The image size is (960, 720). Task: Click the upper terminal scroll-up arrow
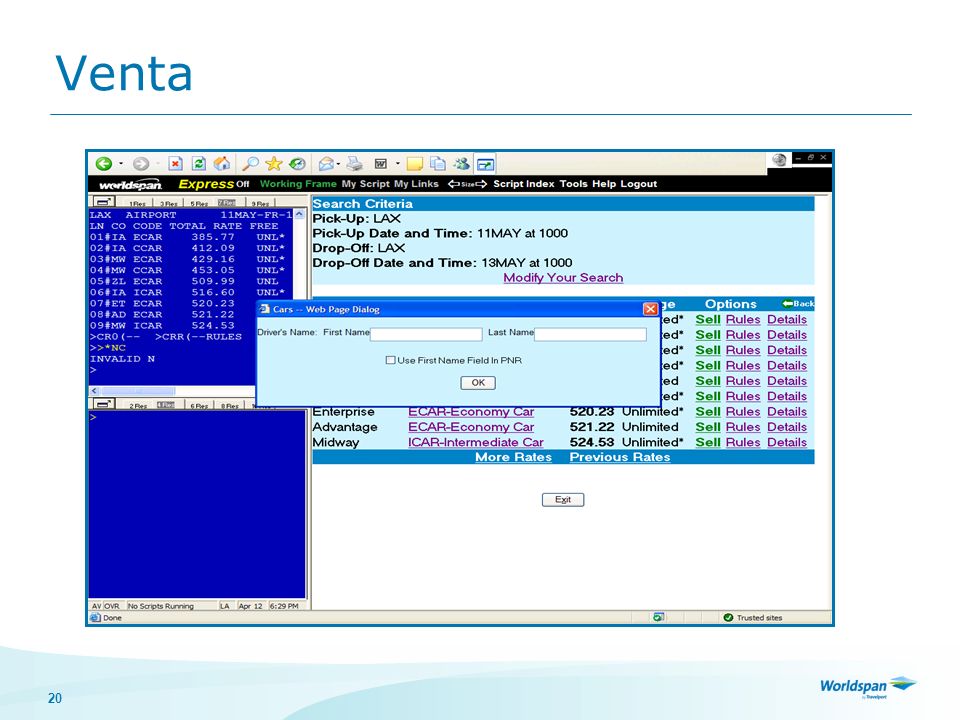click(299, 214)
